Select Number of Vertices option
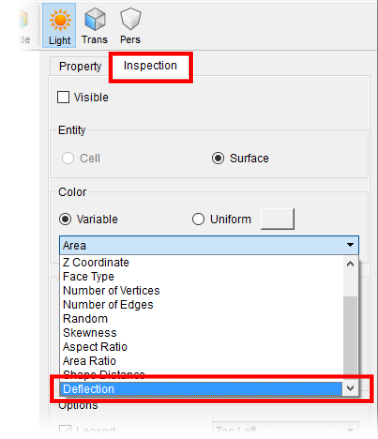Screen dimensions: 378x439 (x=111, y=290)
